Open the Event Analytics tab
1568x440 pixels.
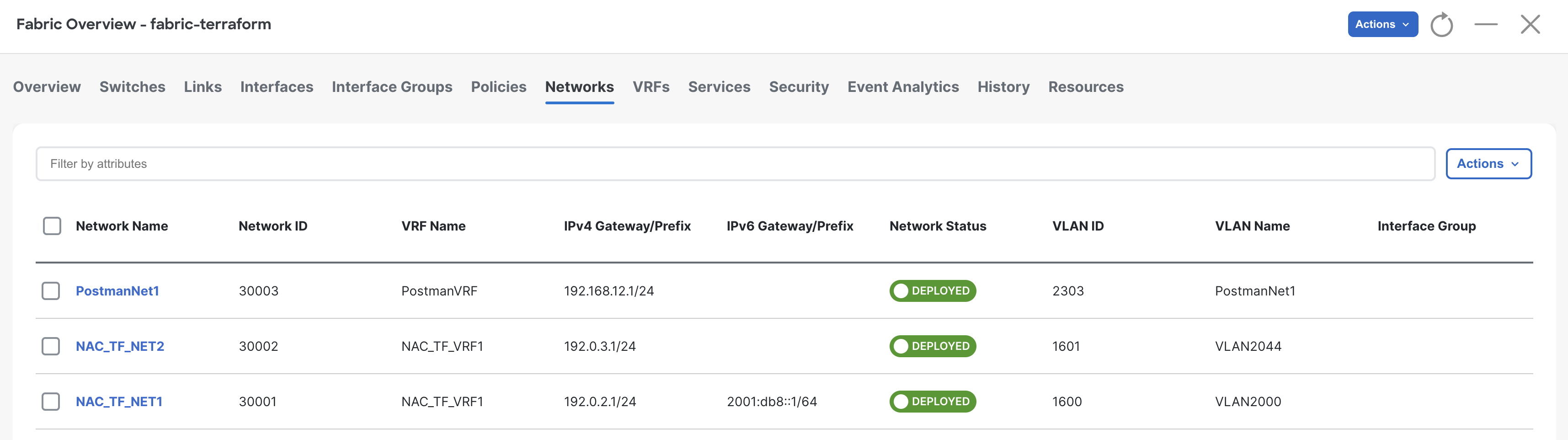903,87
